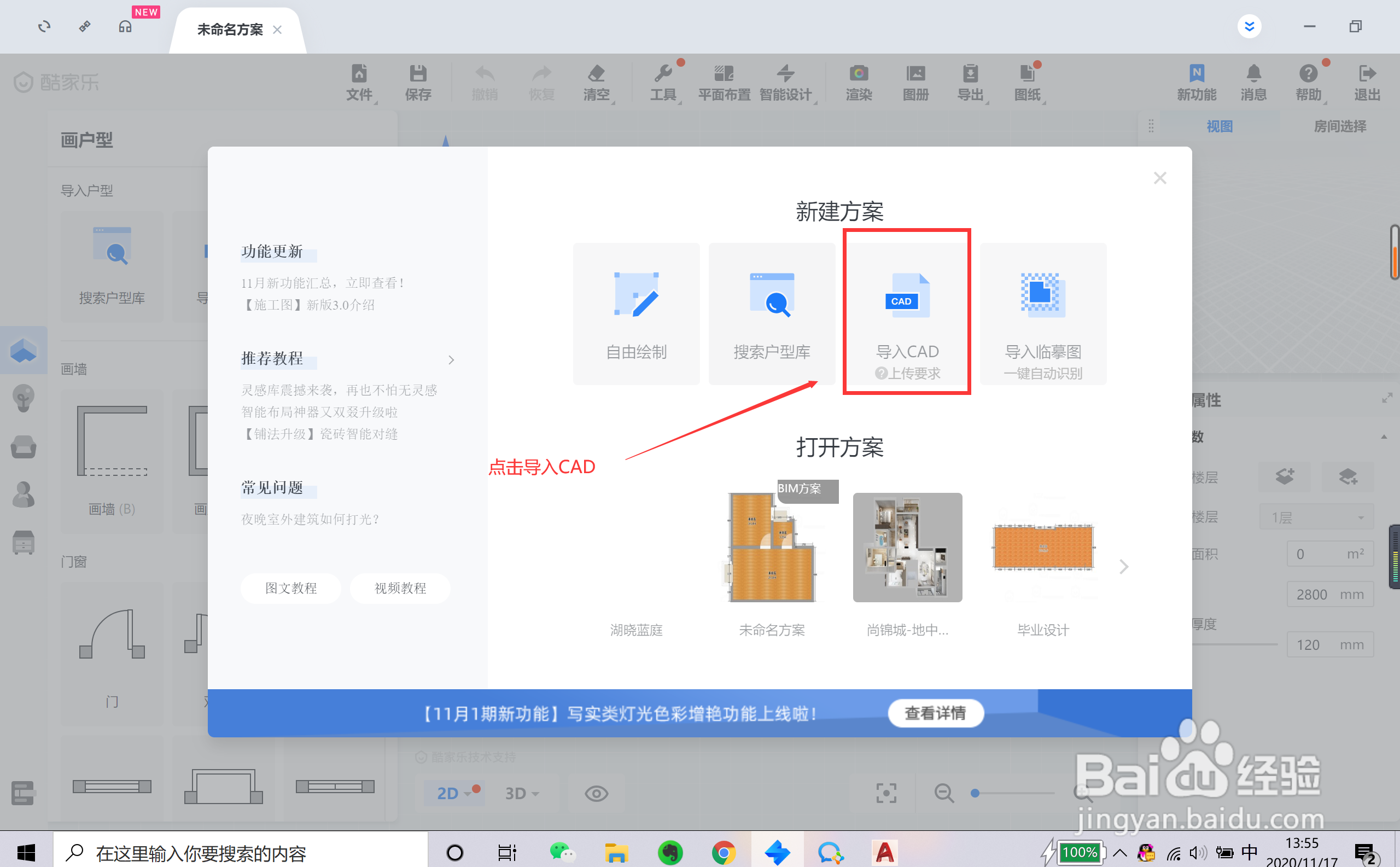
Task: Switch to 2D view mode
Action: point(448,793)
